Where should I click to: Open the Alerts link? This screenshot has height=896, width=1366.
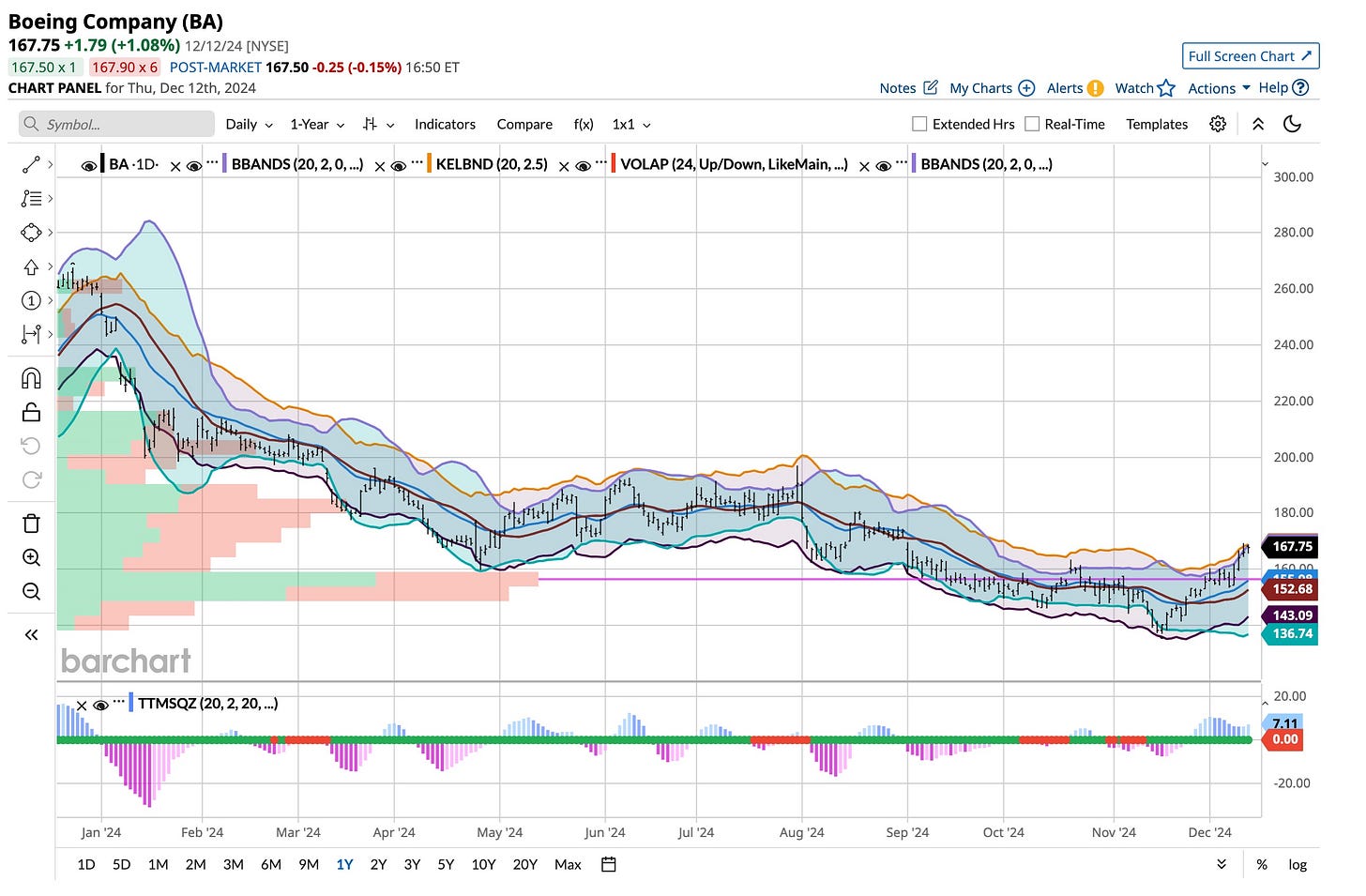click(1075, 88)
